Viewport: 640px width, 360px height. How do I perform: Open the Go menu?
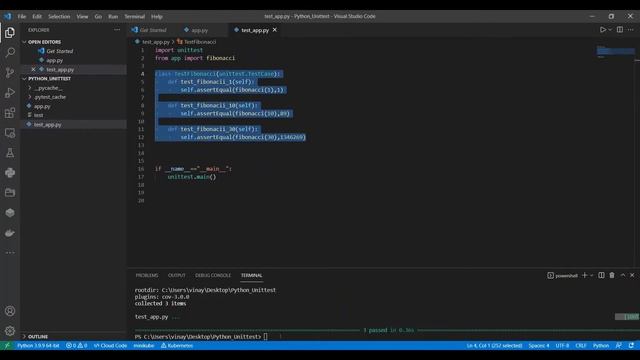click(x=98, y=16)
